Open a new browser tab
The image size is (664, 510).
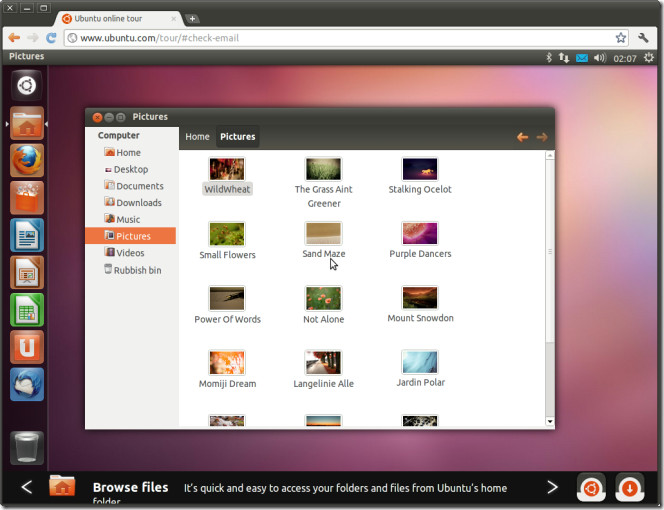tap(192, 19)
